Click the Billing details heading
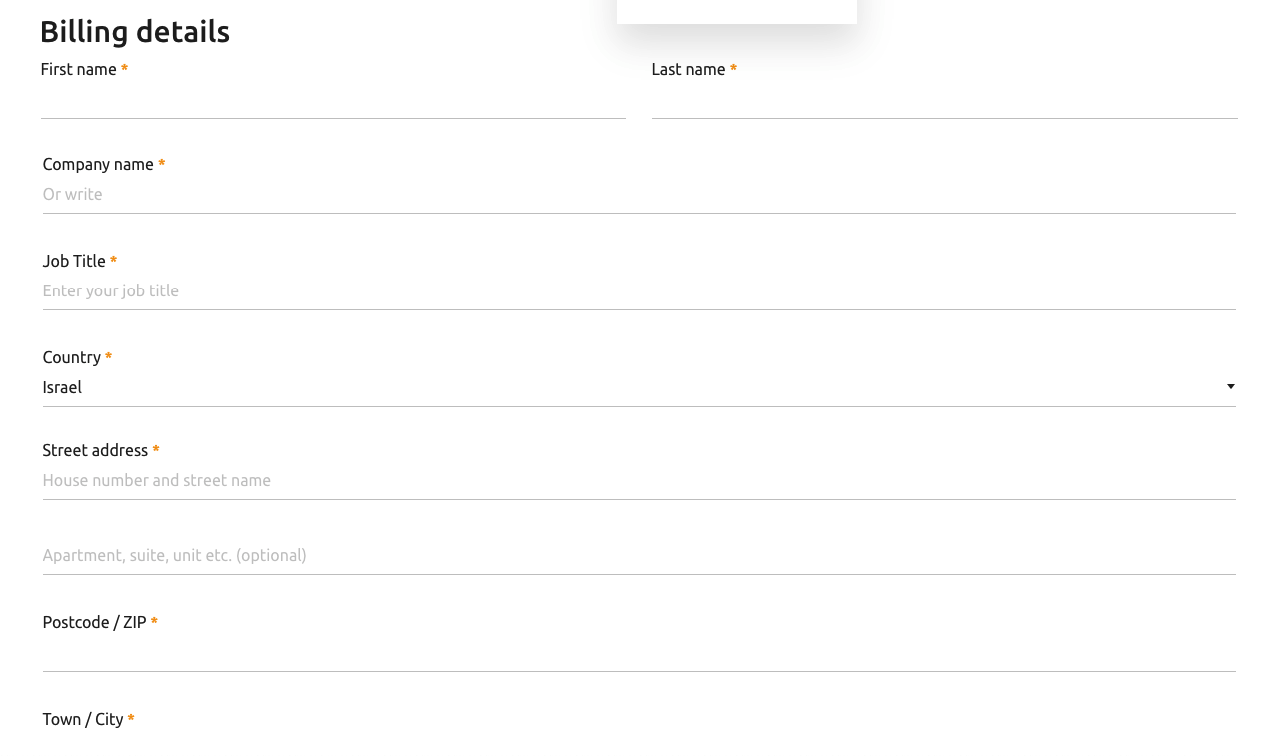The width and height of the screenshot is (1287, 756). [x=135, y=32]
